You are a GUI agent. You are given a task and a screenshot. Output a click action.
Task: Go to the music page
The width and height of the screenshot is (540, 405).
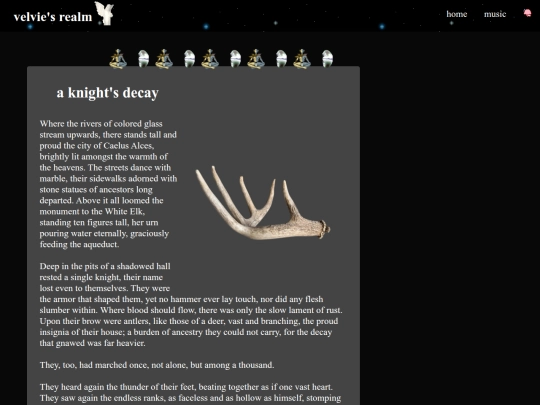coord(495,14)
